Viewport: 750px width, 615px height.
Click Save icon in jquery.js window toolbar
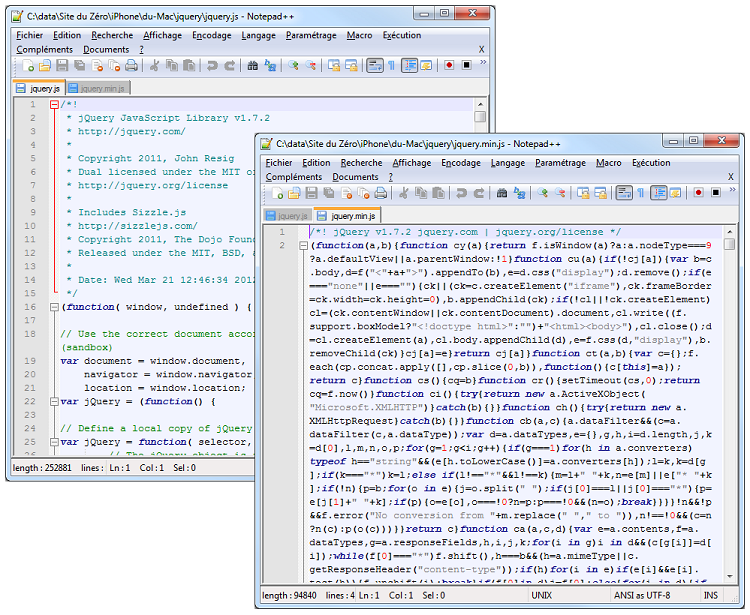click(62, 66)
